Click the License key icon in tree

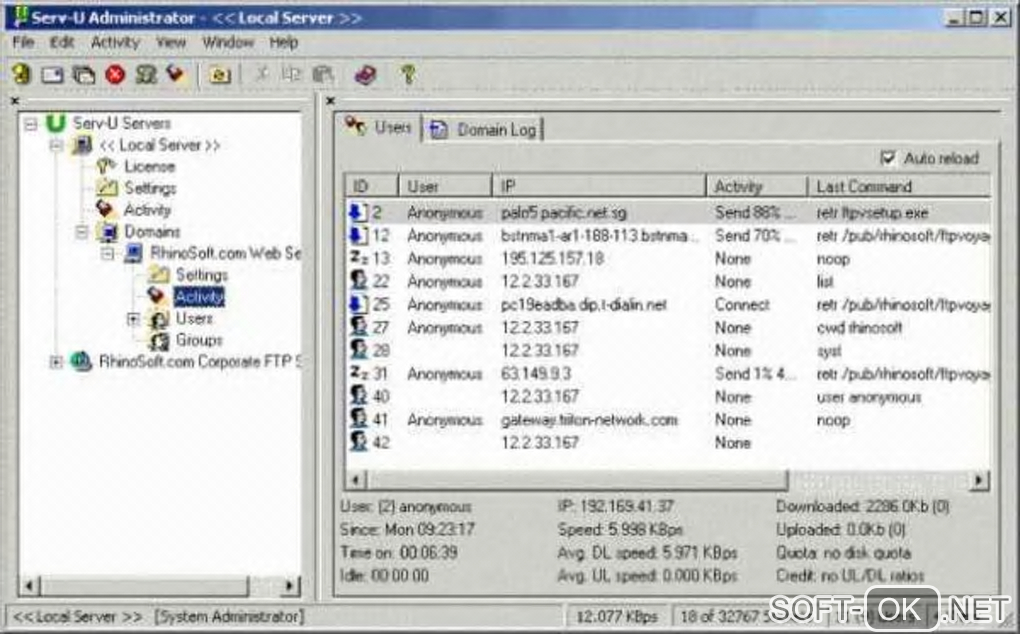pyautogui.click(x=105, y=166)
